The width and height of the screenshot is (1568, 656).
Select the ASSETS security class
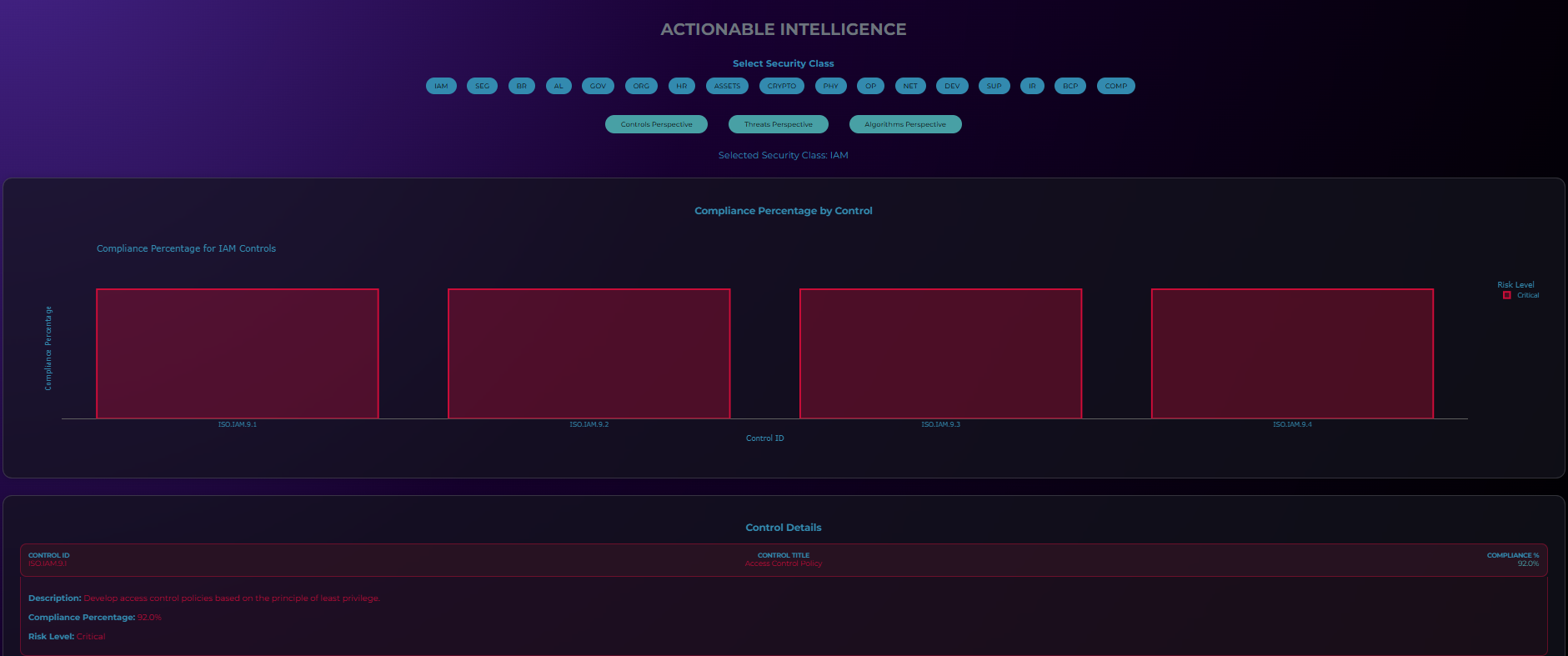(x=727, y=86)
